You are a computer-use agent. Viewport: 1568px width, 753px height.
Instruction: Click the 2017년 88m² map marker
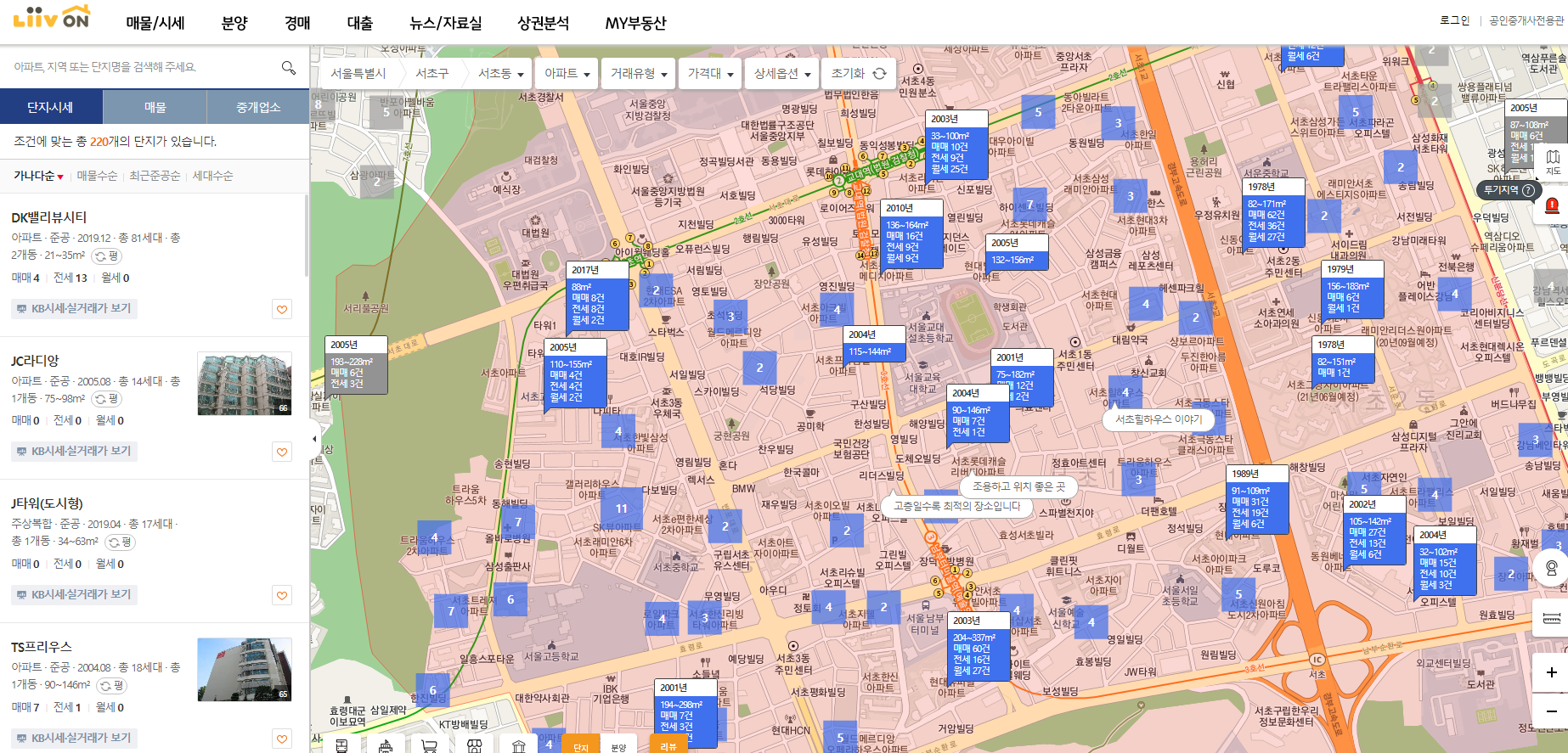[597, 295]
